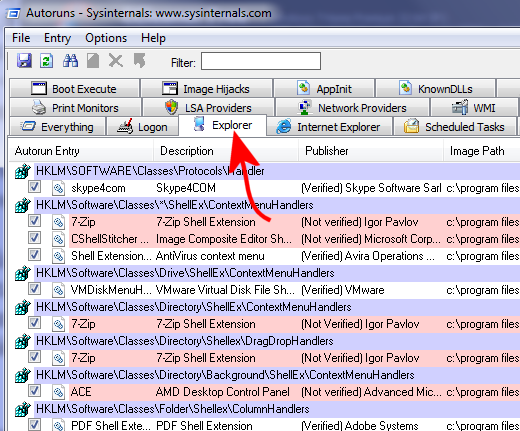520x431 pixels.
Task: Click the Refresh toolbar icon
Action: (x=46, y=61)
